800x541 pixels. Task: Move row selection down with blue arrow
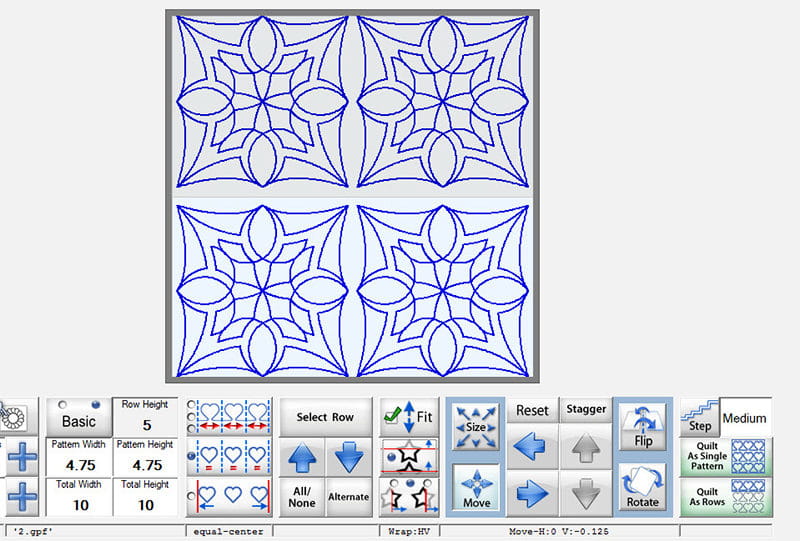(348, 457)
